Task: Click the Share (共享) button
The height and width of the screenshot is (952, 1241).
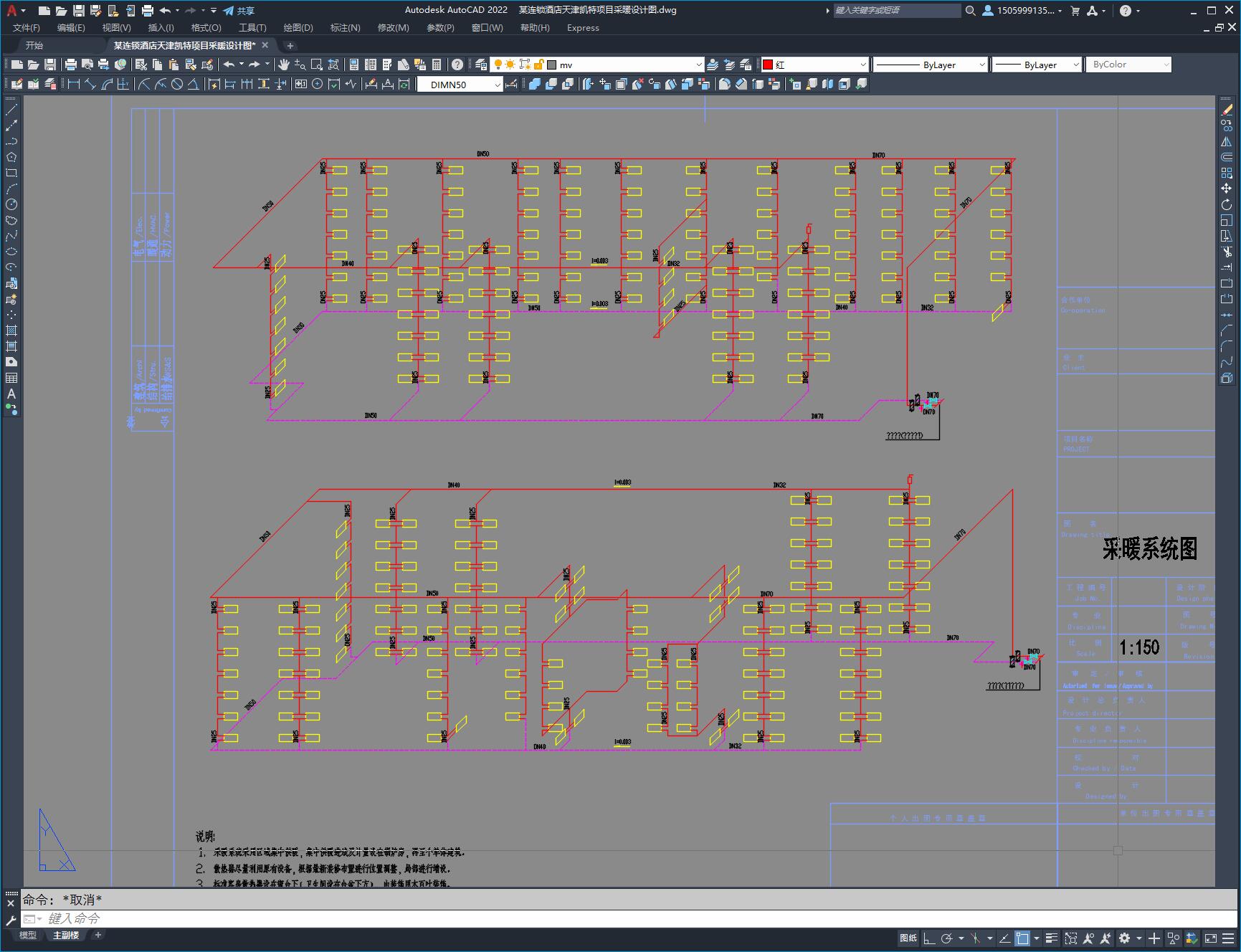Action: tap(239, 11)
